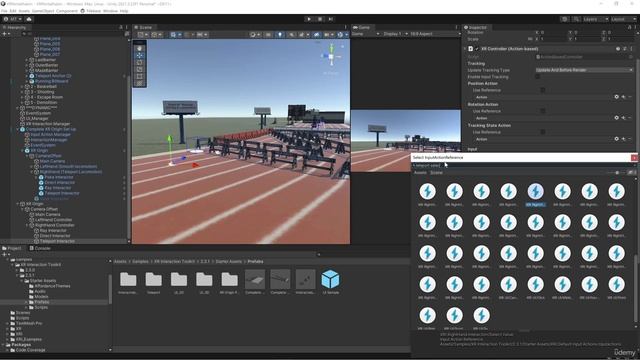
Task: Open XR Controller component more options menu
Action: point(632,49)
